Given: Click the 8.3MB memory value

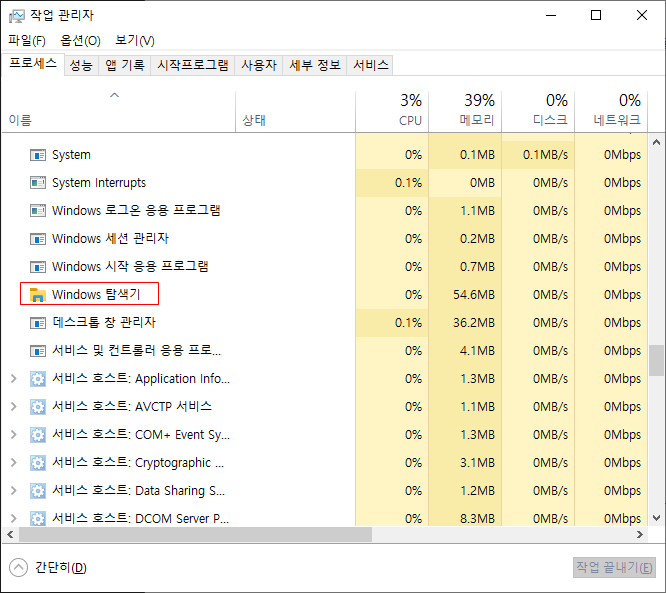Looking at the screenshot, I should point(477,519).
